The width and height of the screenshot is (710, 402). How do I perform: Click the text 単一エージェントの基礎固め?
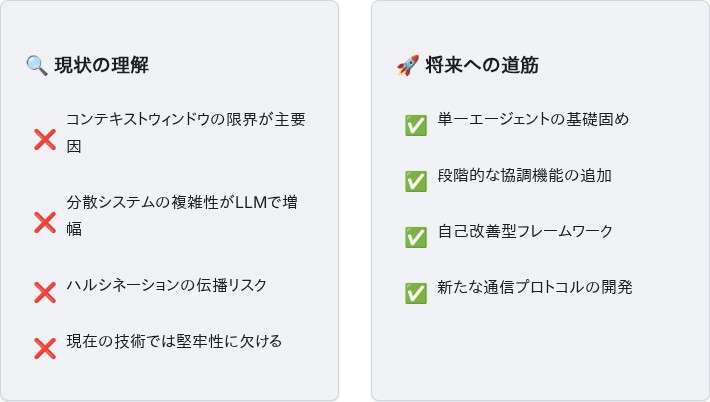point(533,119)
